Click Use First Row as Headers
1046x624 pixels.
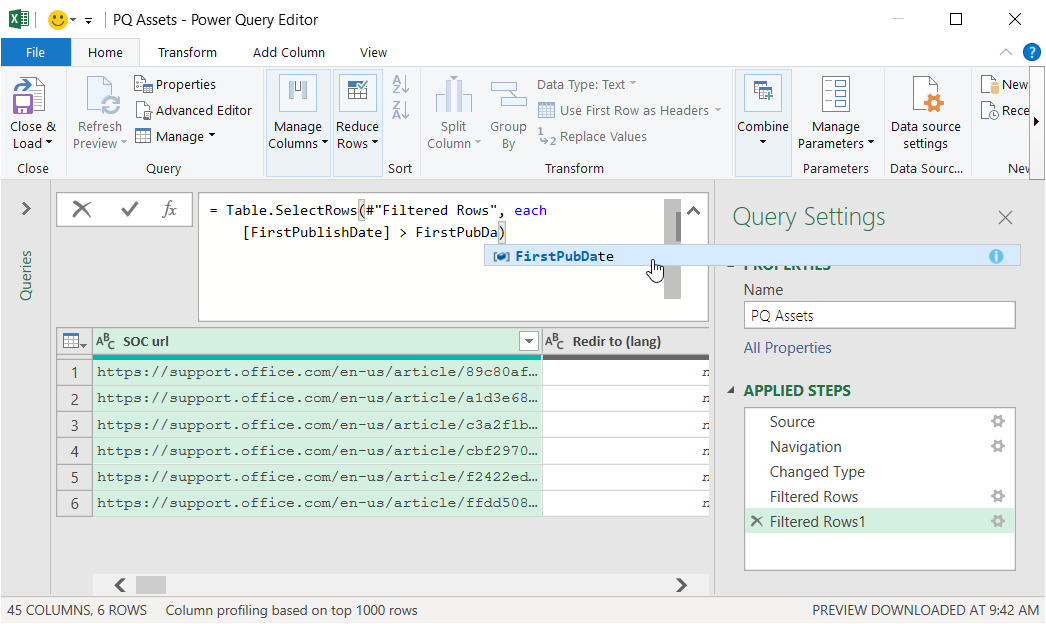pos(629,110)
